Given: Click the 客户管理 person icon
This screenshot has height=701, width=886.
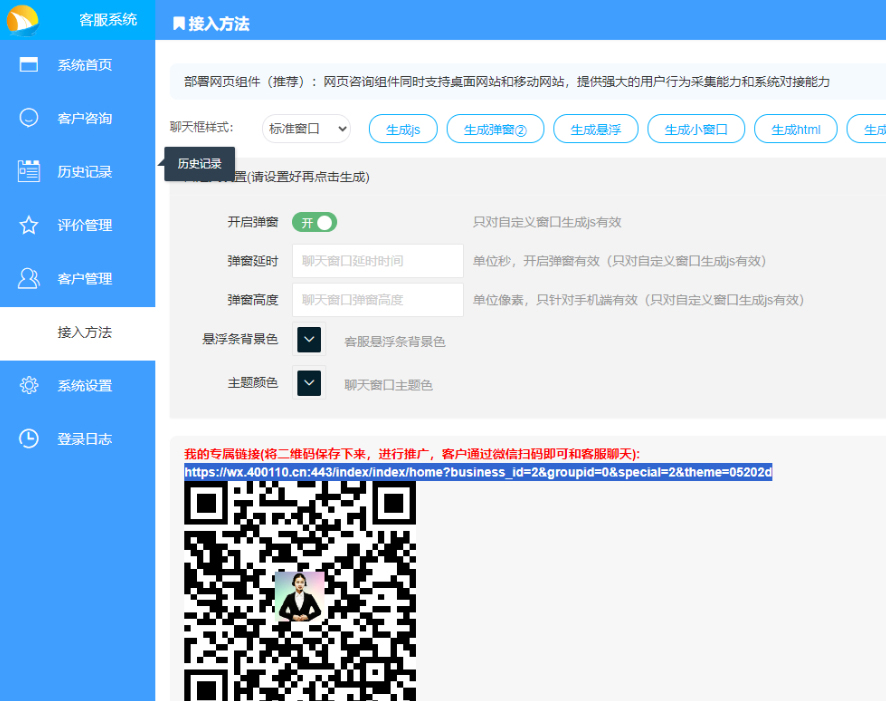Looking at the screenshot, I should coord(29,278).
